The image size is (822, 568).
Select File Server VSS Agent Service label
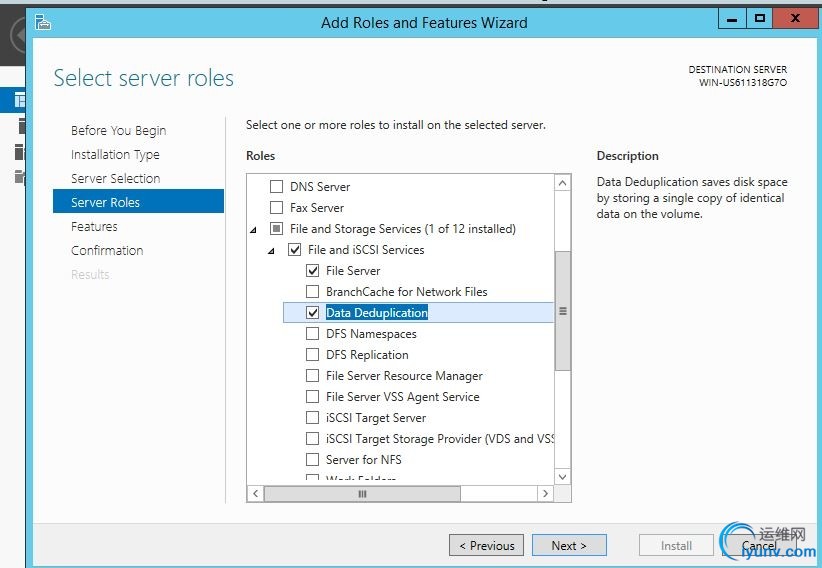click(403, 396)
